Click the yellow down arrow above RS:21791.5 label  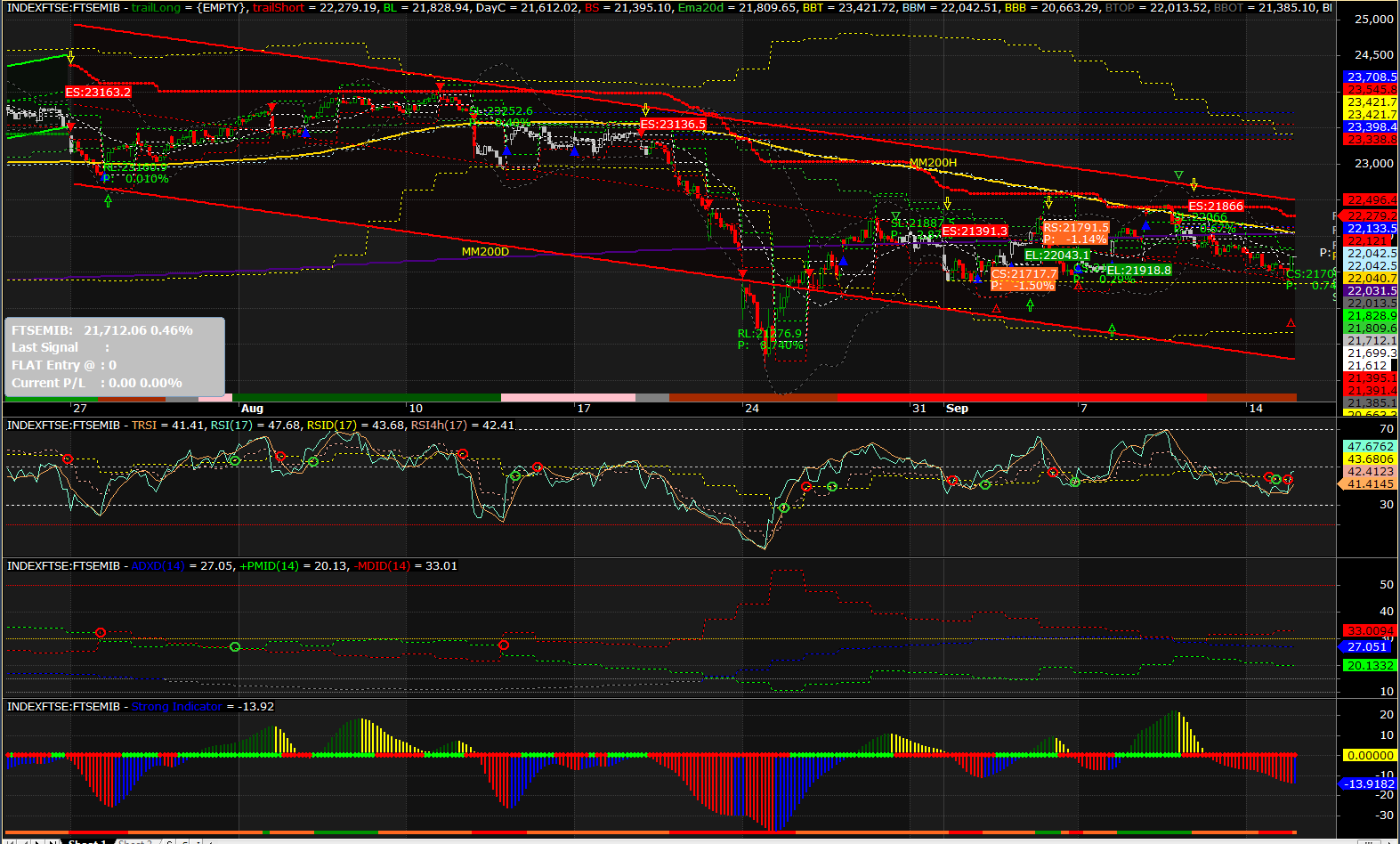(x=1048, y=202)
